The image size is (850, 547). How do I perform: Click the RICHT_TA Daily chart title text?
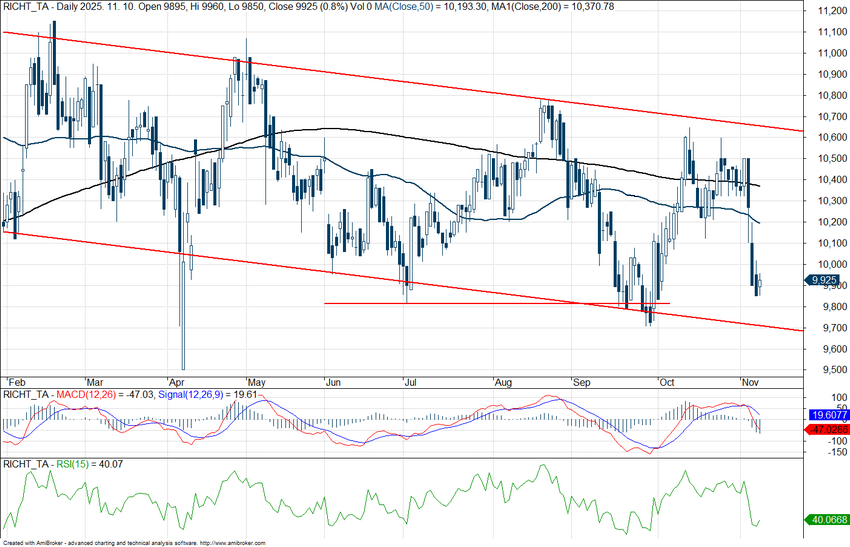(x=60, y=6)
